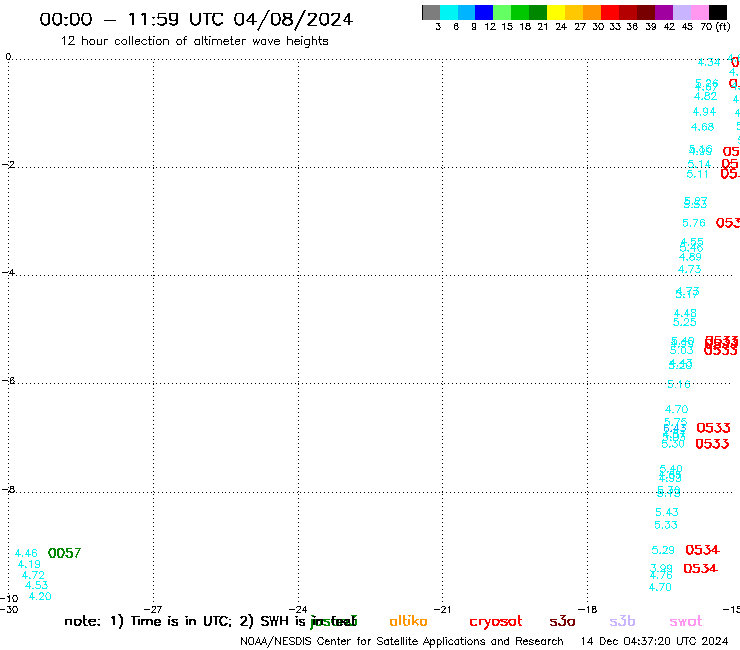Click the NOAA/NESDIS Center credit line

pyautogui.click(x=402, y=642)
